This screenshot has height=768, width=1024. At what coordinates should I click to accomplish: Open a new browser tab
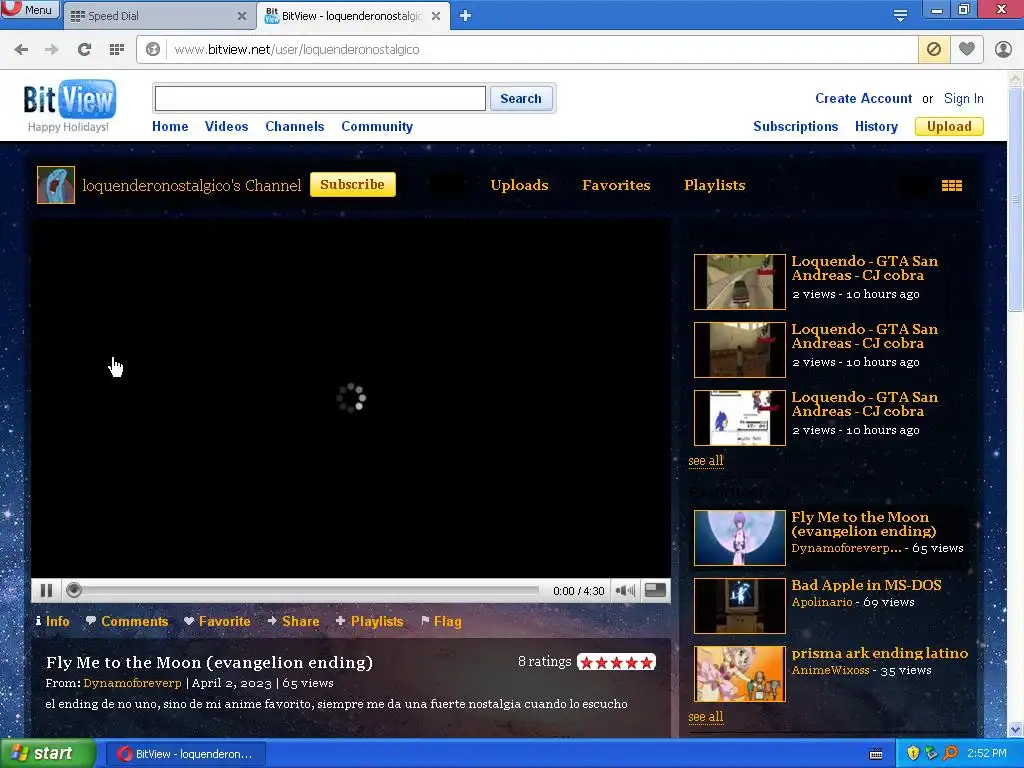tap(465, 16)
